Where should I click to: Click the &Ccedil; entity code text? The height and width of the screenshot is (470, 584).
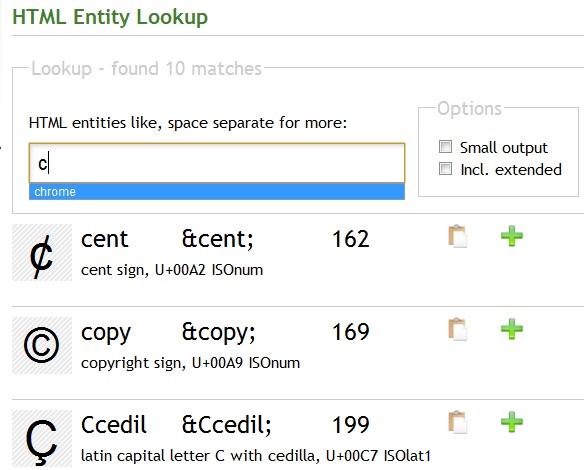click(226, 425)
